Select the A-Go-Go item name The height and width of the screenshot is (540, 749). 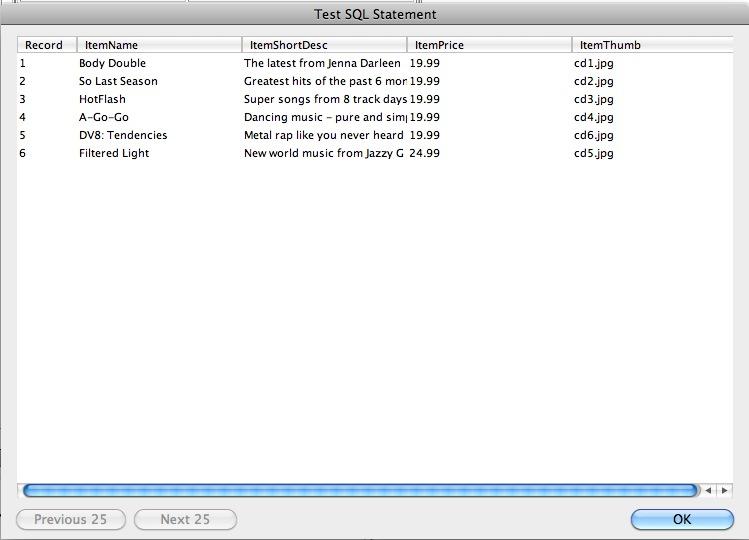tap(104, 118)
